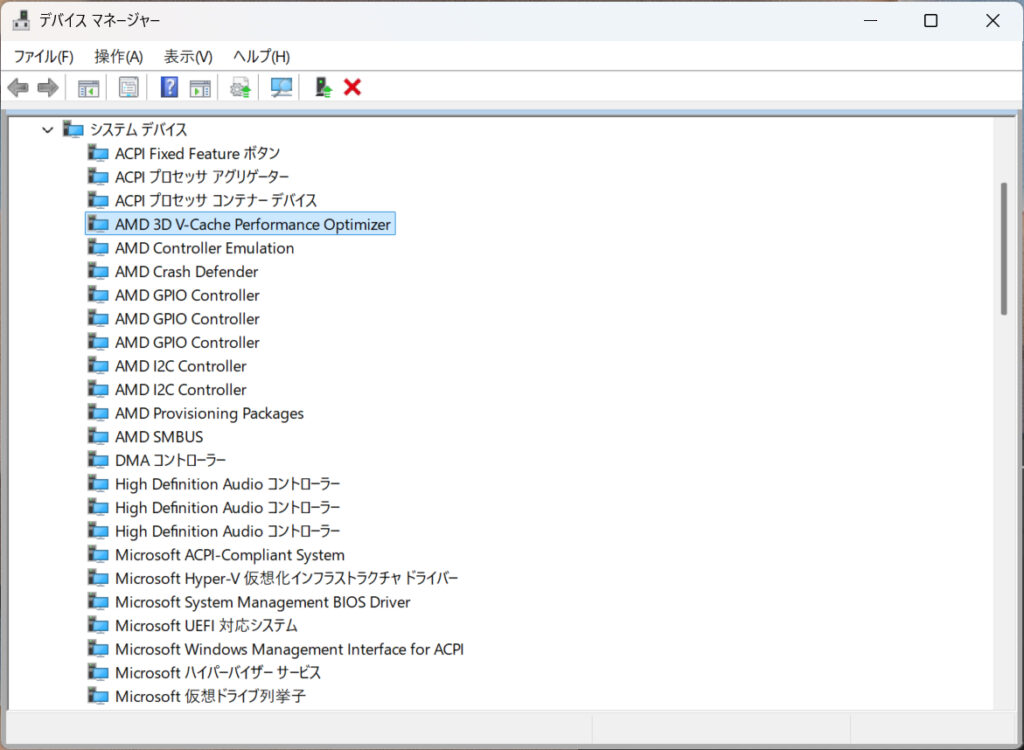Select Microsoft System Management BIOS Driver
This screenshot has width=1024, height=750.
click(x=263, y=602)
